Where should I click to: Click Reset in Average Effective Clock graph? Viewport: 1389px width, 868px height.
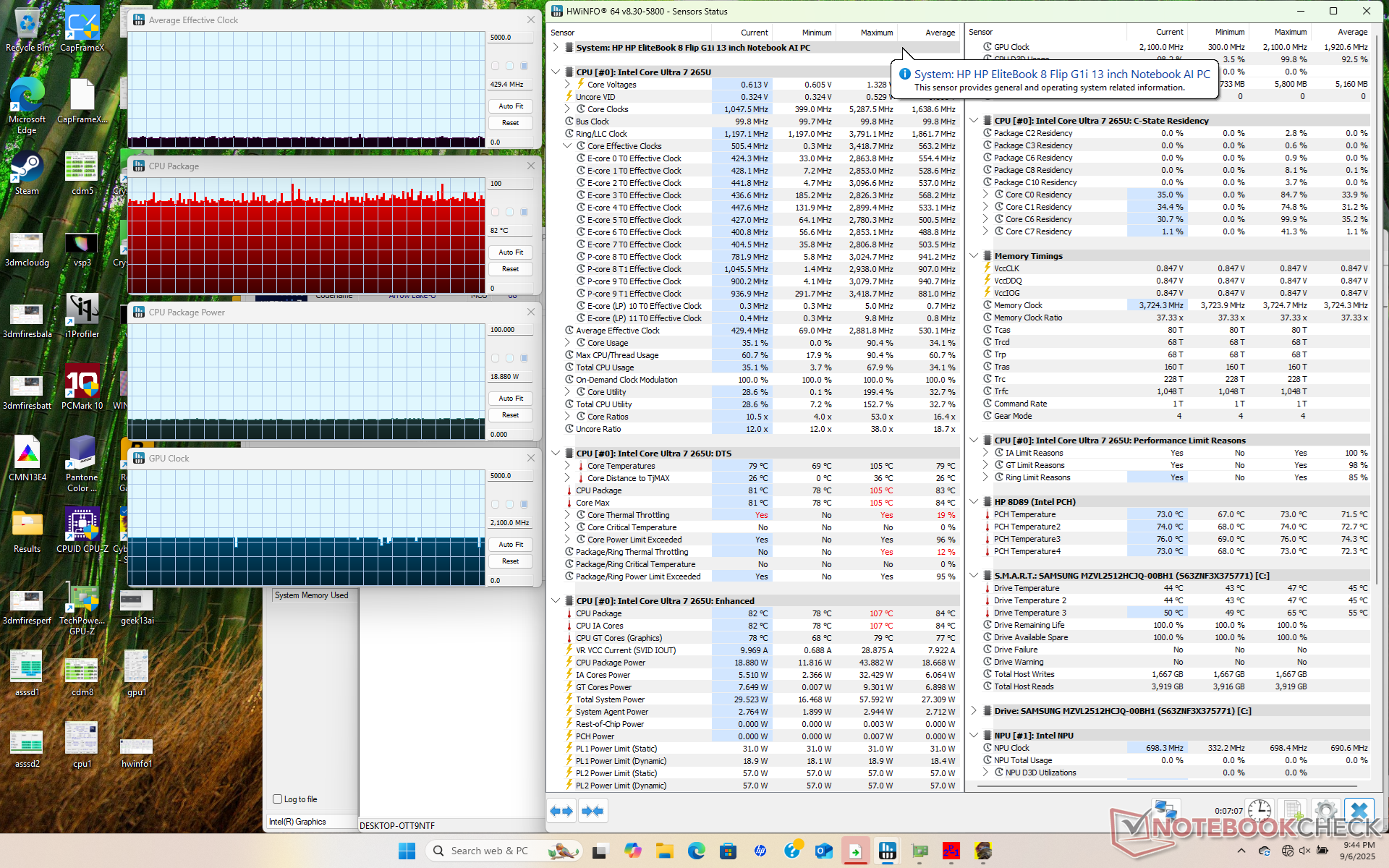[x=511, y=123]
